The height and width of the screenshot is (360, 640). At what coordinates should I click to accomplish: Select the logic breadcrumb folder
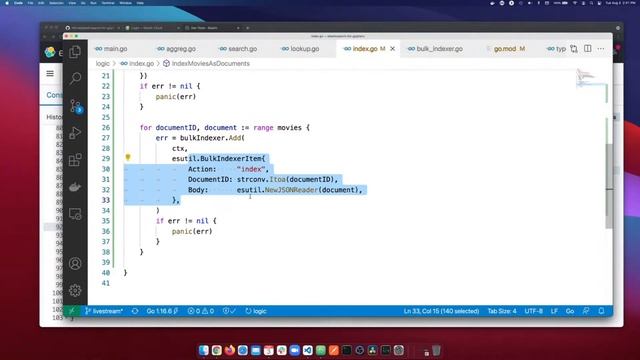tap(102, 63)
